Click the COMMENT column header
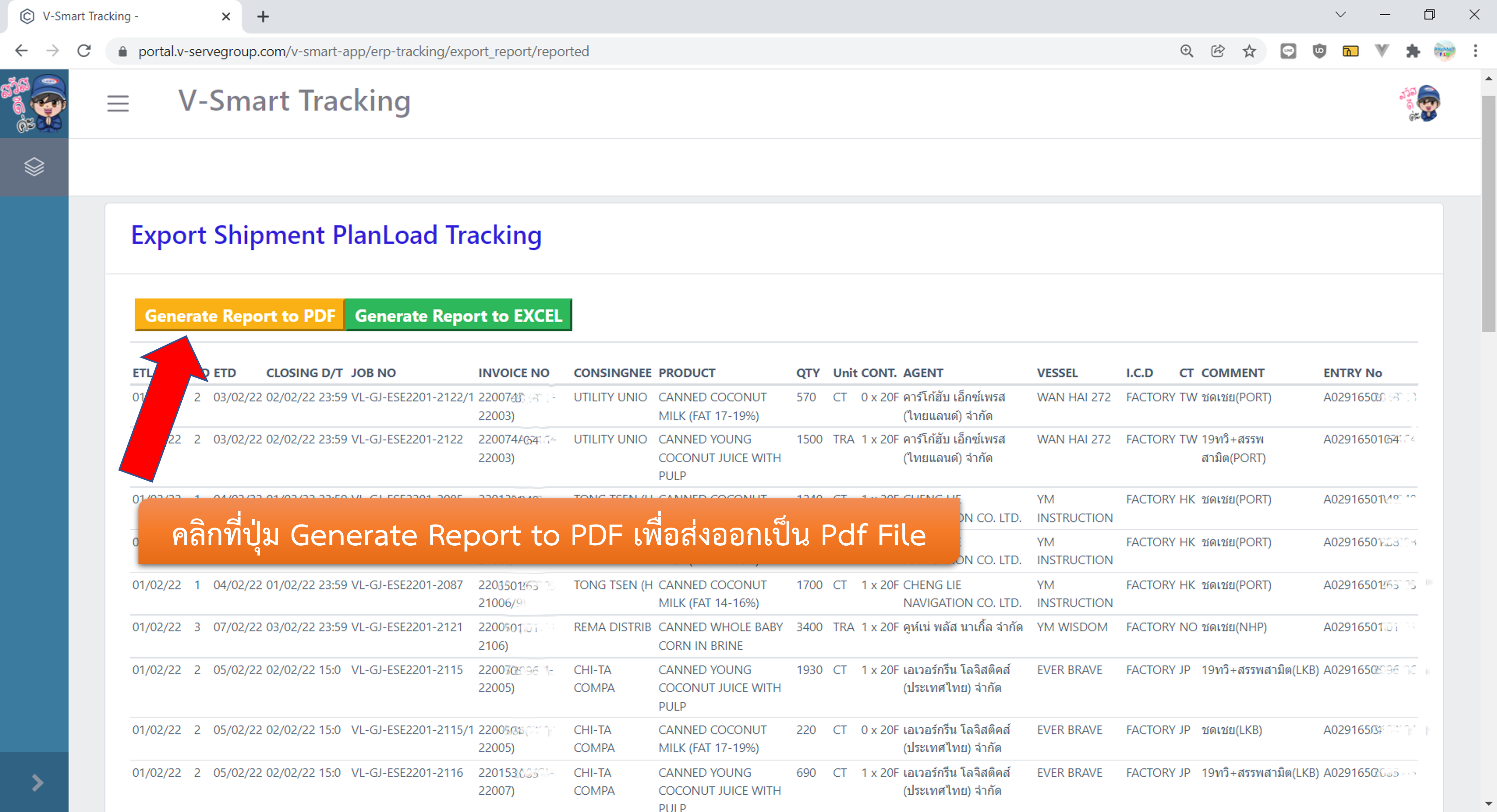The height and width of the screenshot is (812, 1497). 1233,372
